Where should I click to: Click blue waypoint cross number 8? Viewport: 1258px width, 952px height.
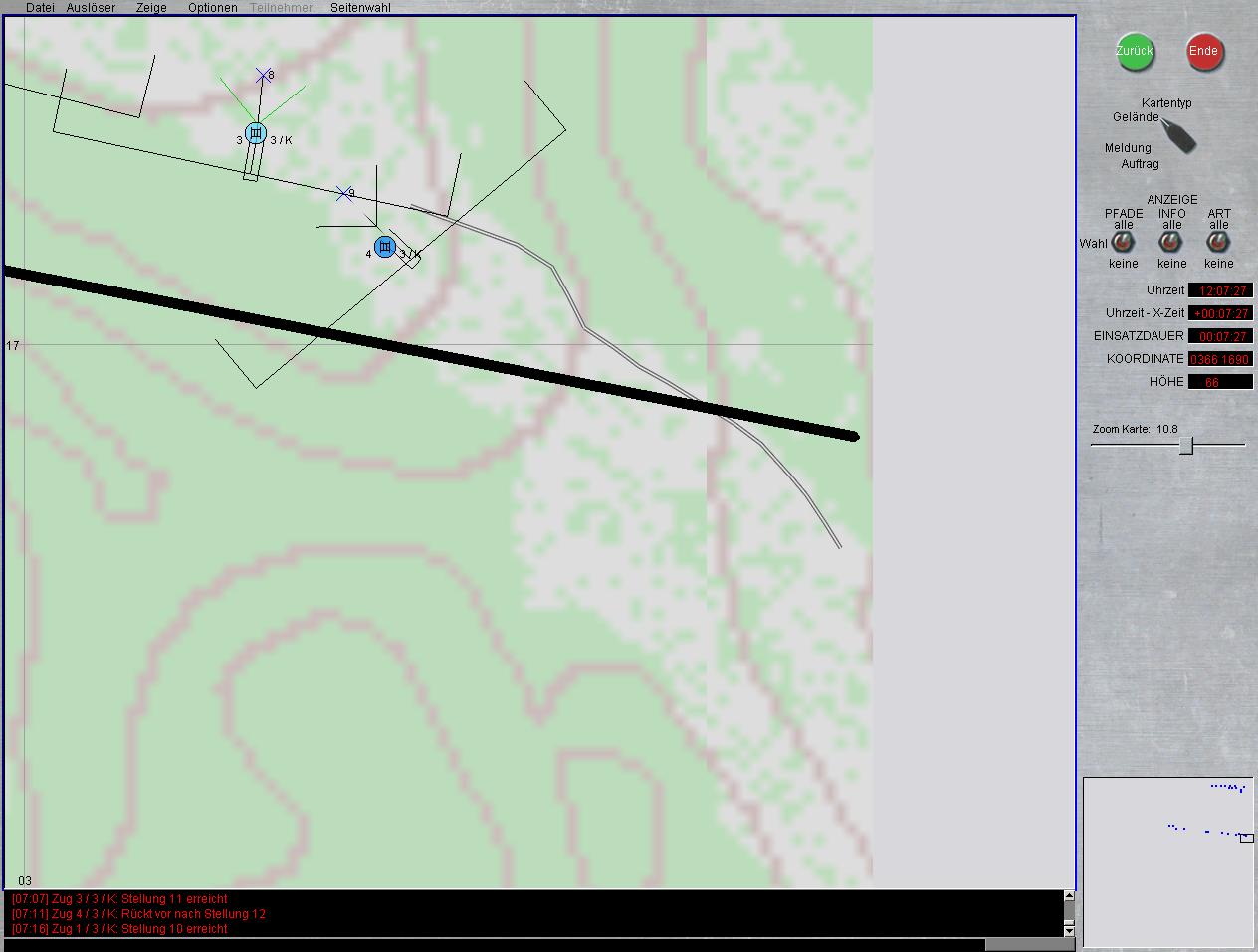point(263,75)
